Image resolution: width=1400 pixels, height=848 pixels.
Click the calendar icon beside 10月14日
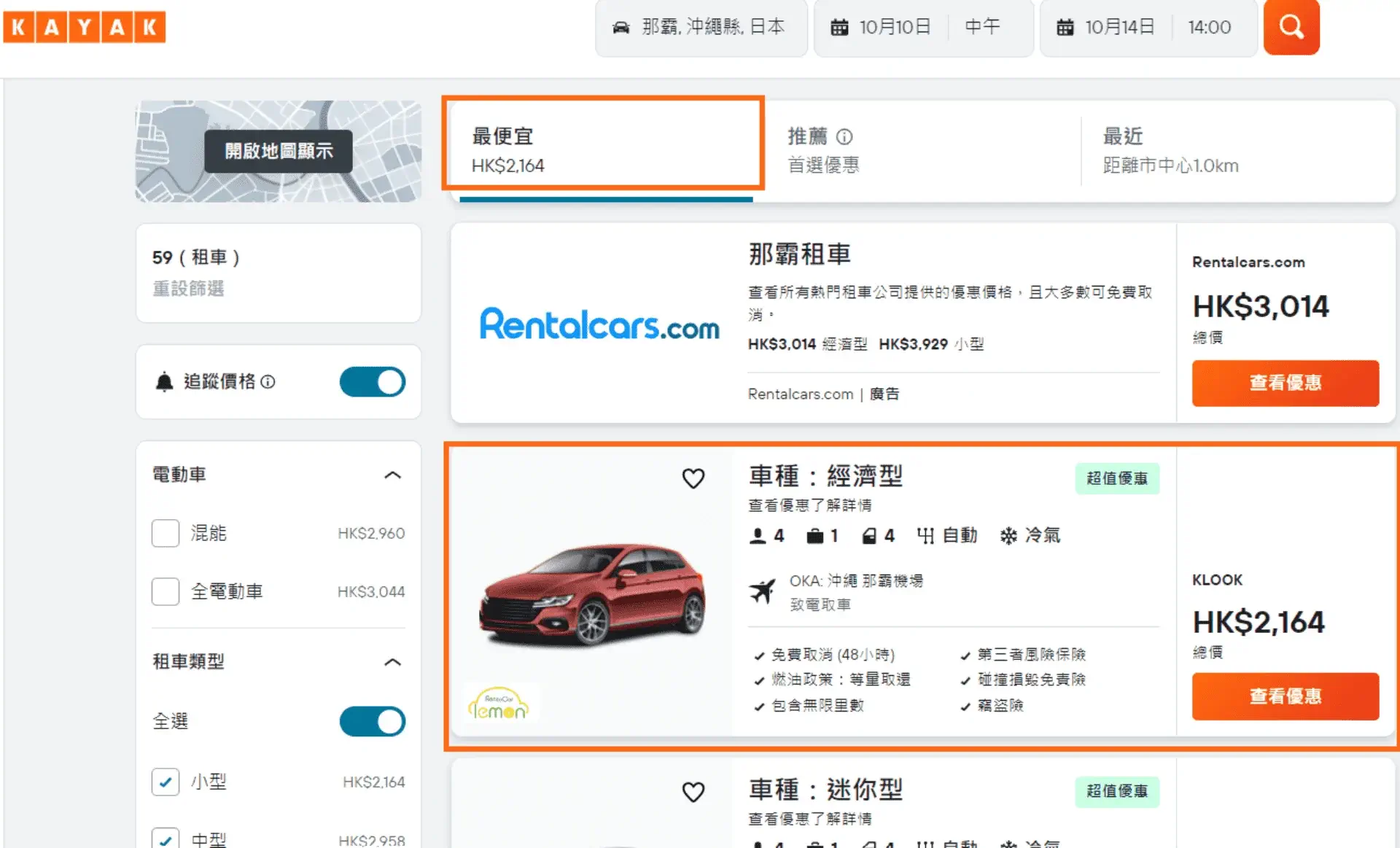pyautogui.click(x=1065, y=28)
